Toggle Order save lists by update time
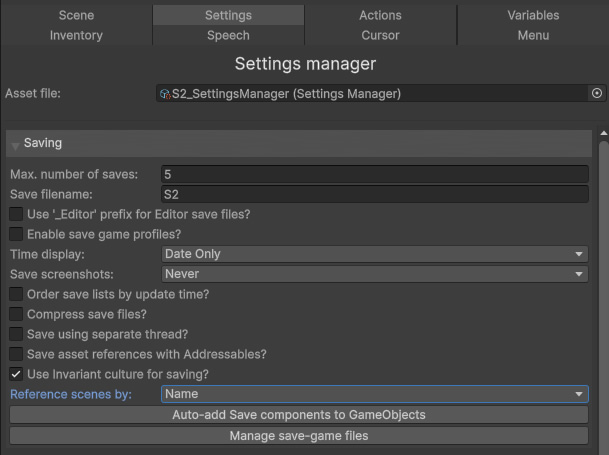 [16, 294]
